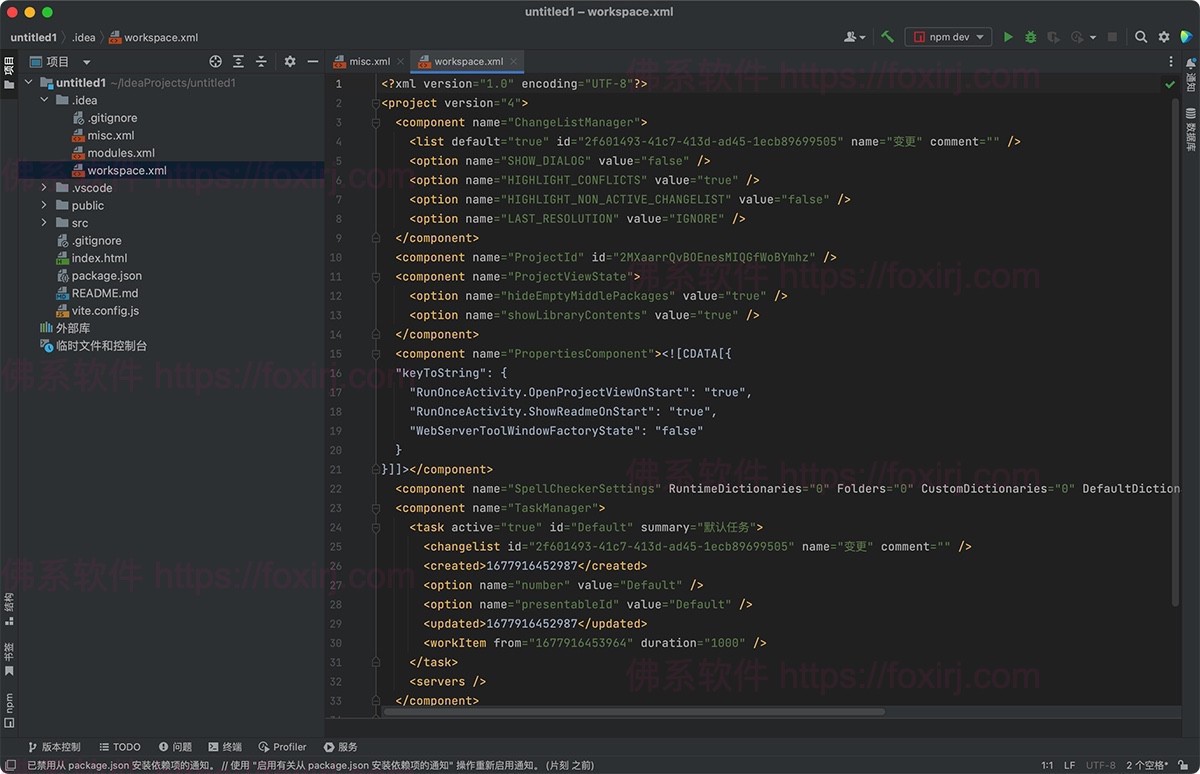Open the TODO tool window
The width and height of the screenshot is (1200, 774).
pyautogui.click(x=120, y=746)
